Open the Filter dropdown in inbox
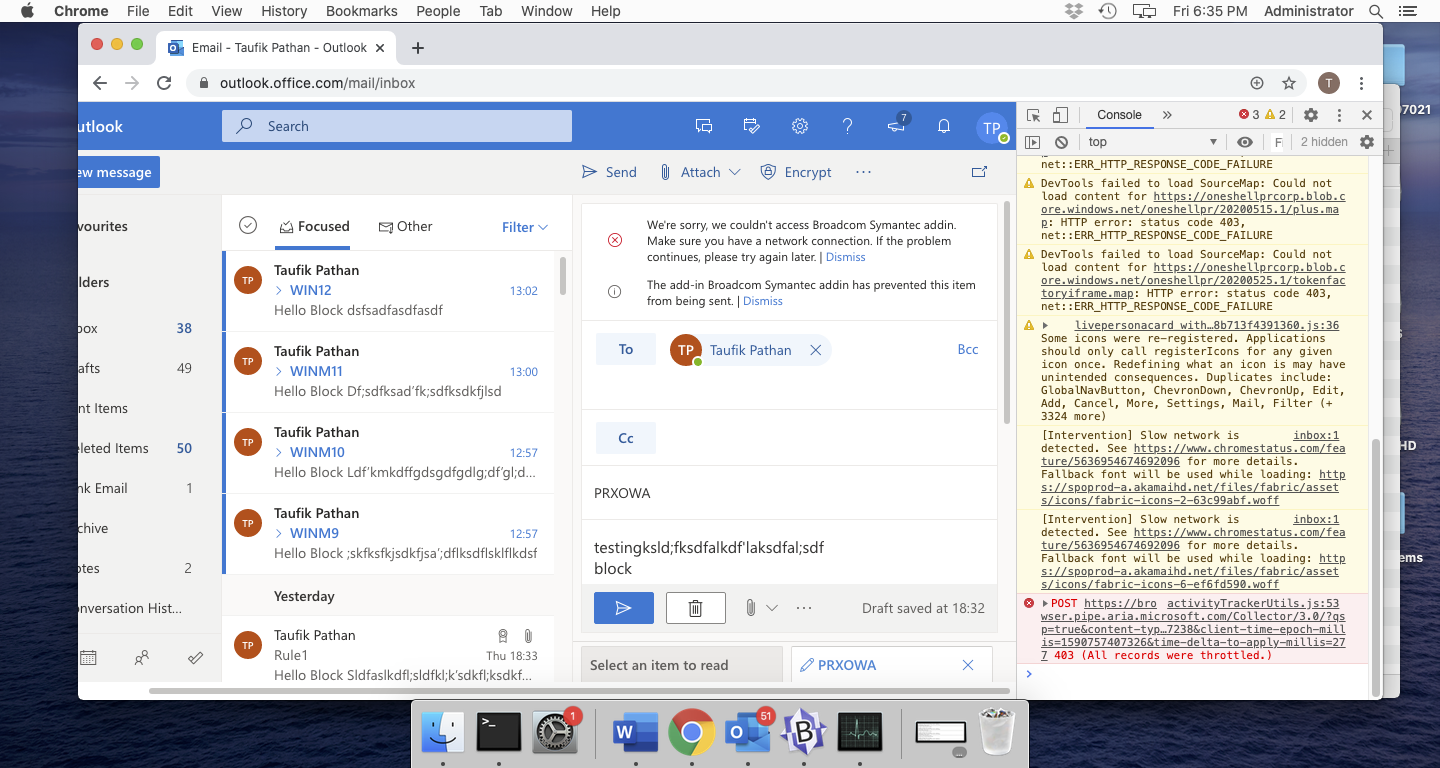1440x768 pixels. 524,227
